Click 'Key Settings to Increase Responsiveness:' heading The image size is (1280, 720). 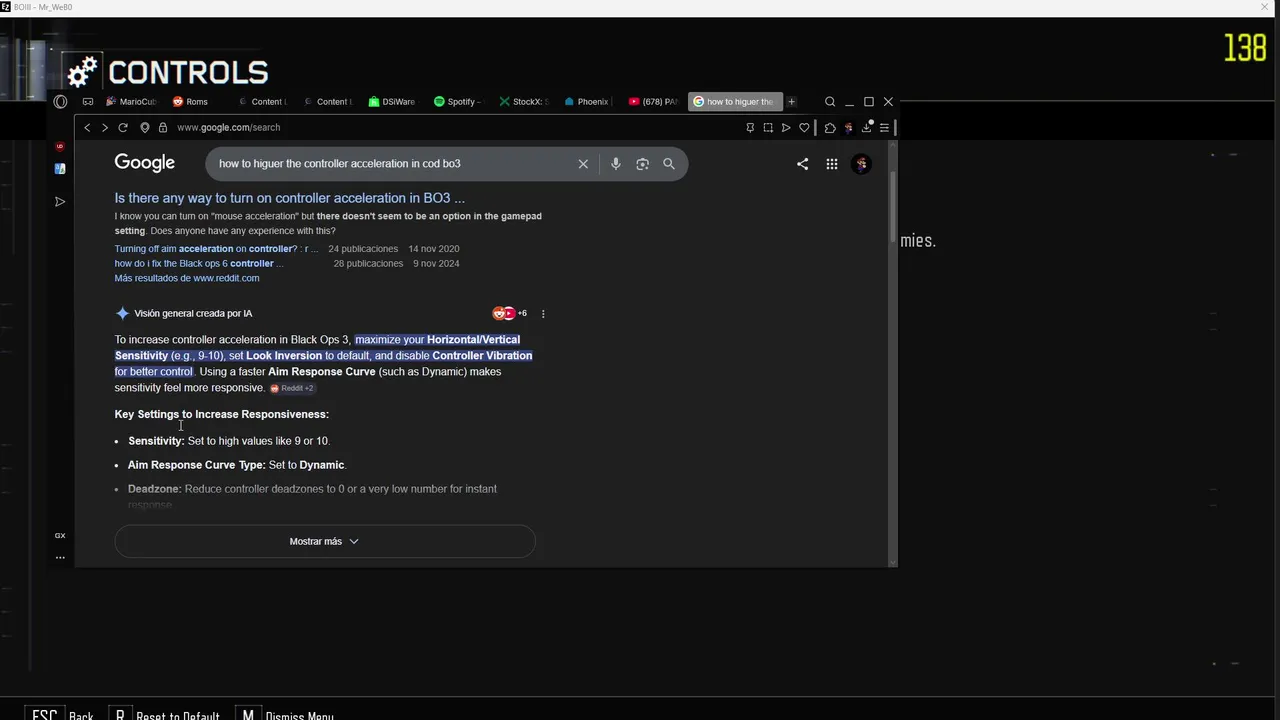click(x=221, y=414)
